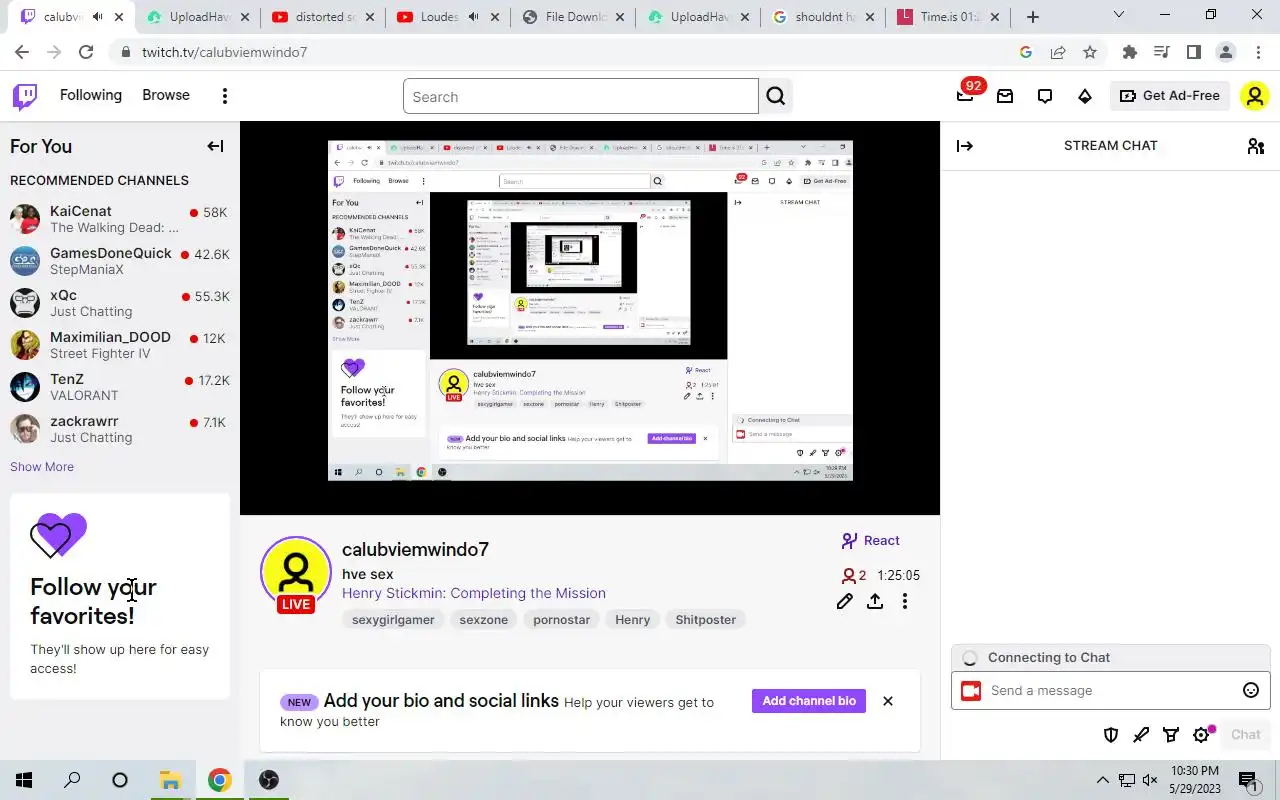Viewport: 1280px width, 800px height.
Task: Open the chat filter funnel icon
Action: click(1171, 735)
